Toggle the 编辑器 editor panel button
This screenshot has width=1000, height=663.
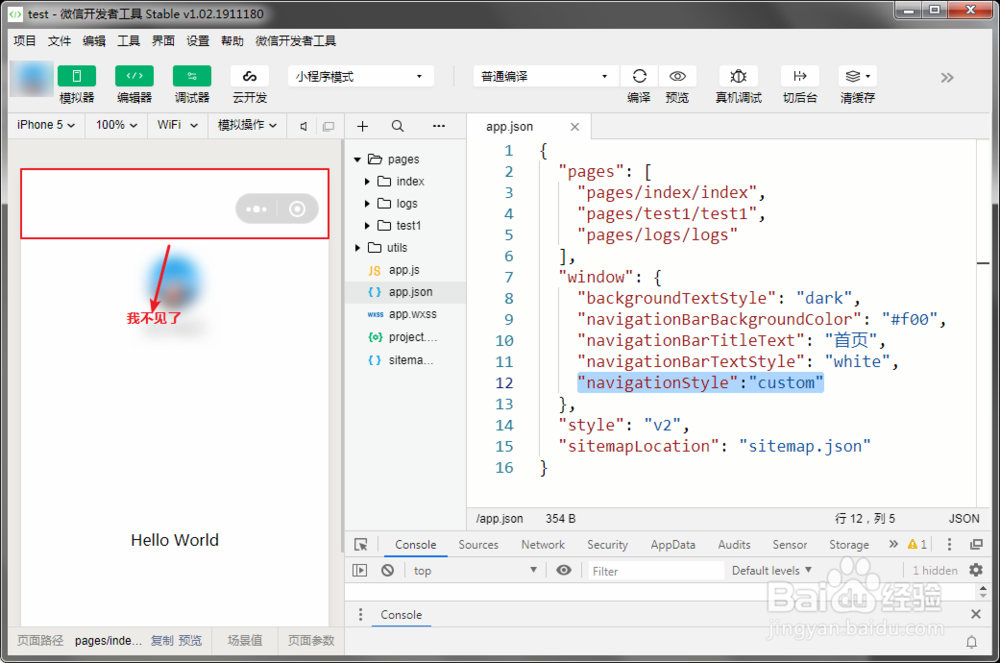(134, 76)
